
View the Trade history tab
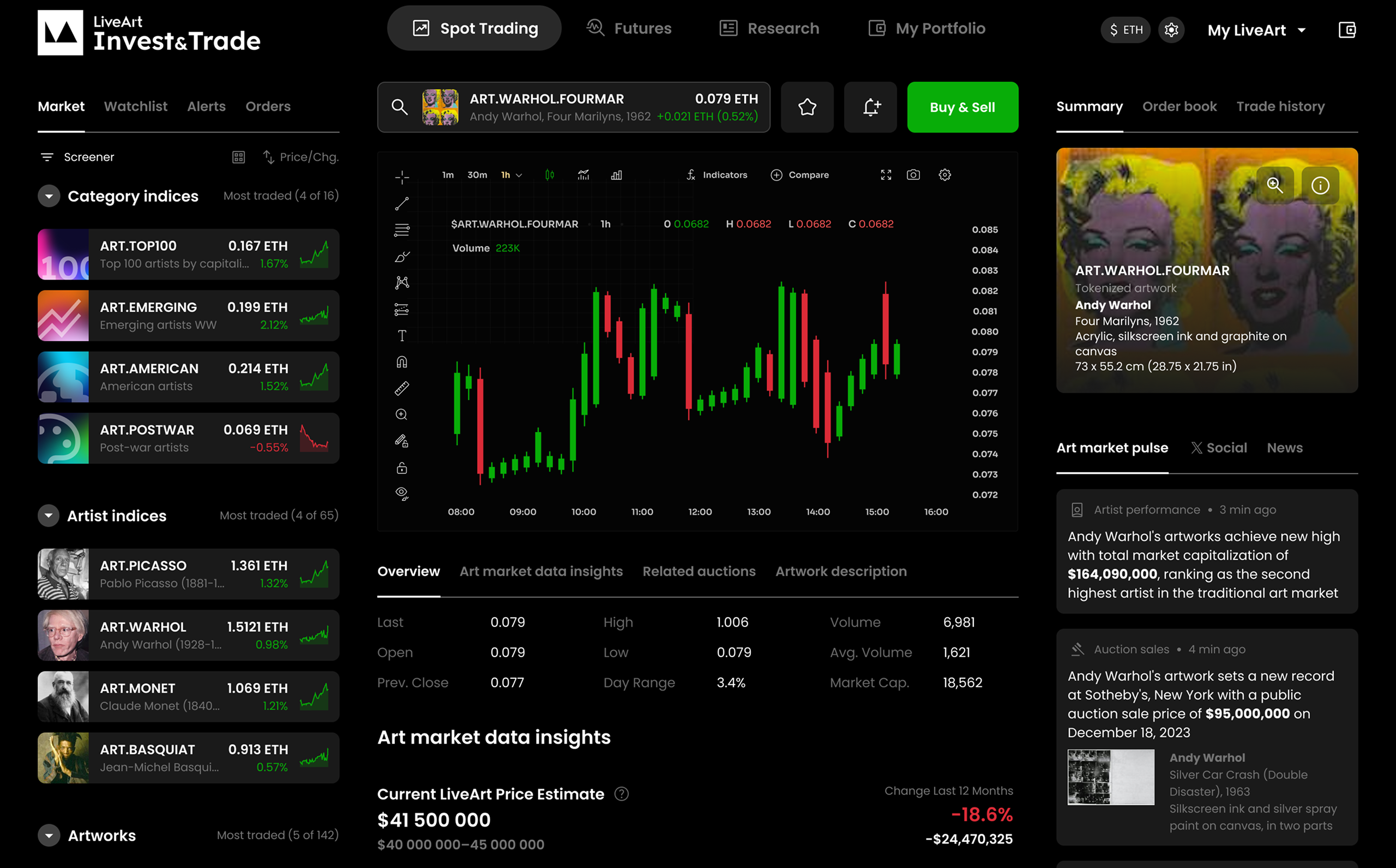1280,106
